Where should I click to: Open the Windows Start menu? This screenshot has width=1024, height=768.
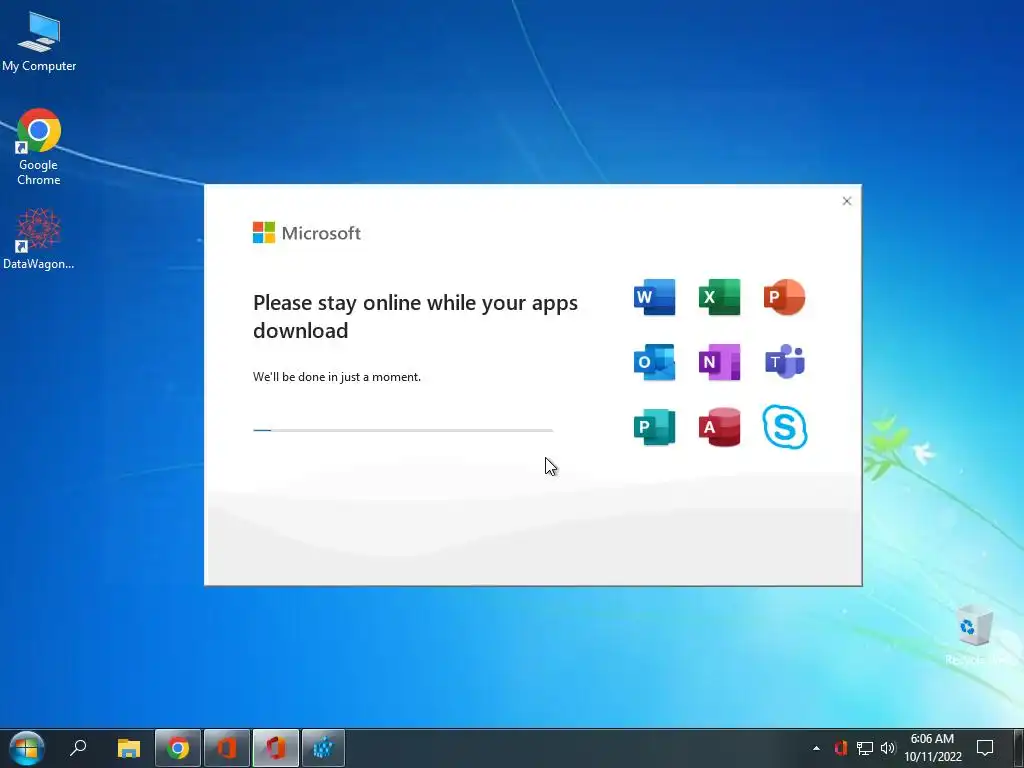[27, 748]
